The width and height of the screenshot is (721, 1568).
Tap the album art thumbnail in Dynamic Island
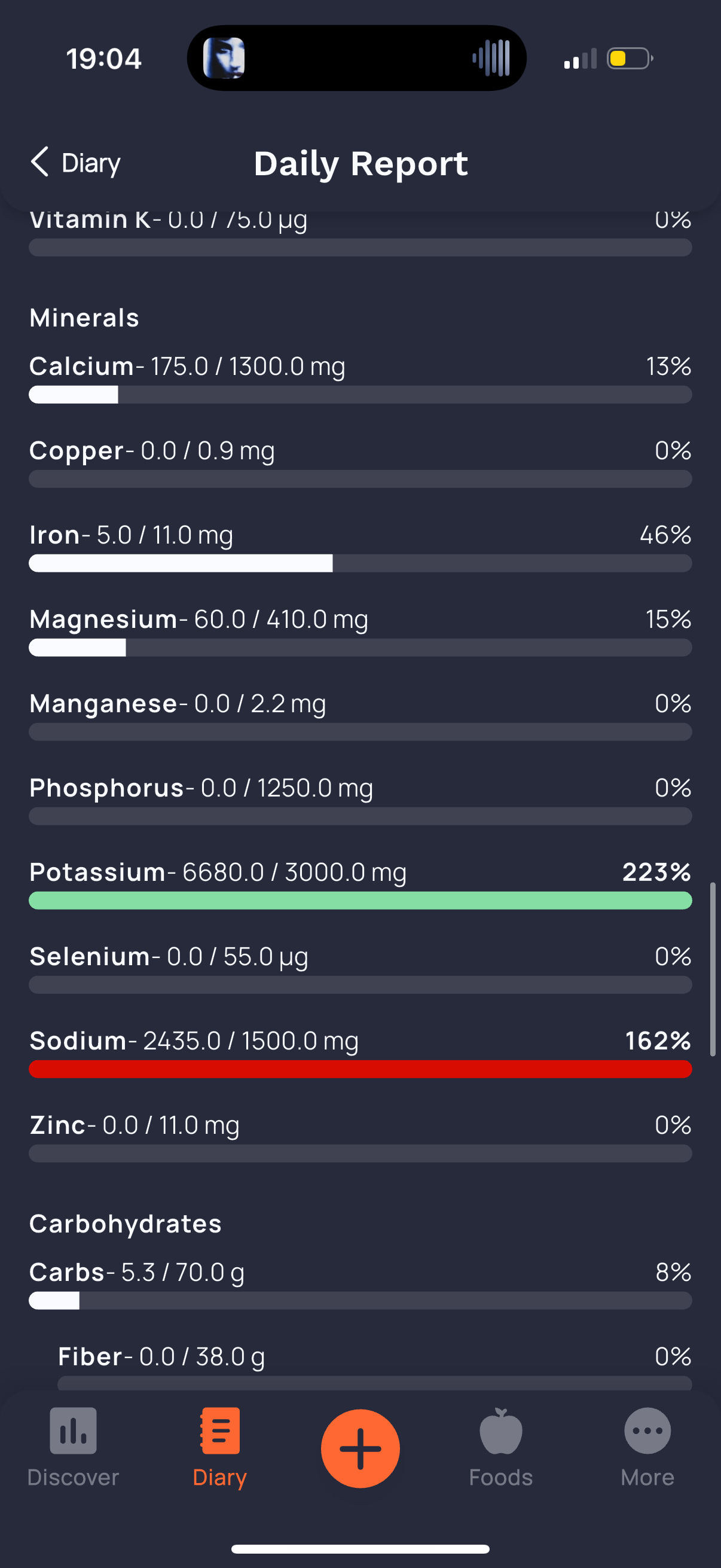(x=224, y=59)
